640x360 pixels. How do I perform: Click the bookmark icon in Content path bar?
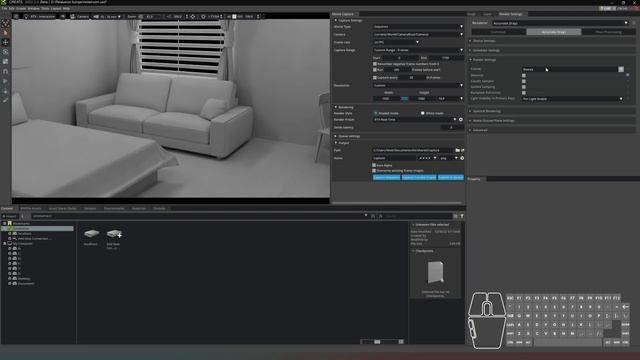(x=373, y=216)
